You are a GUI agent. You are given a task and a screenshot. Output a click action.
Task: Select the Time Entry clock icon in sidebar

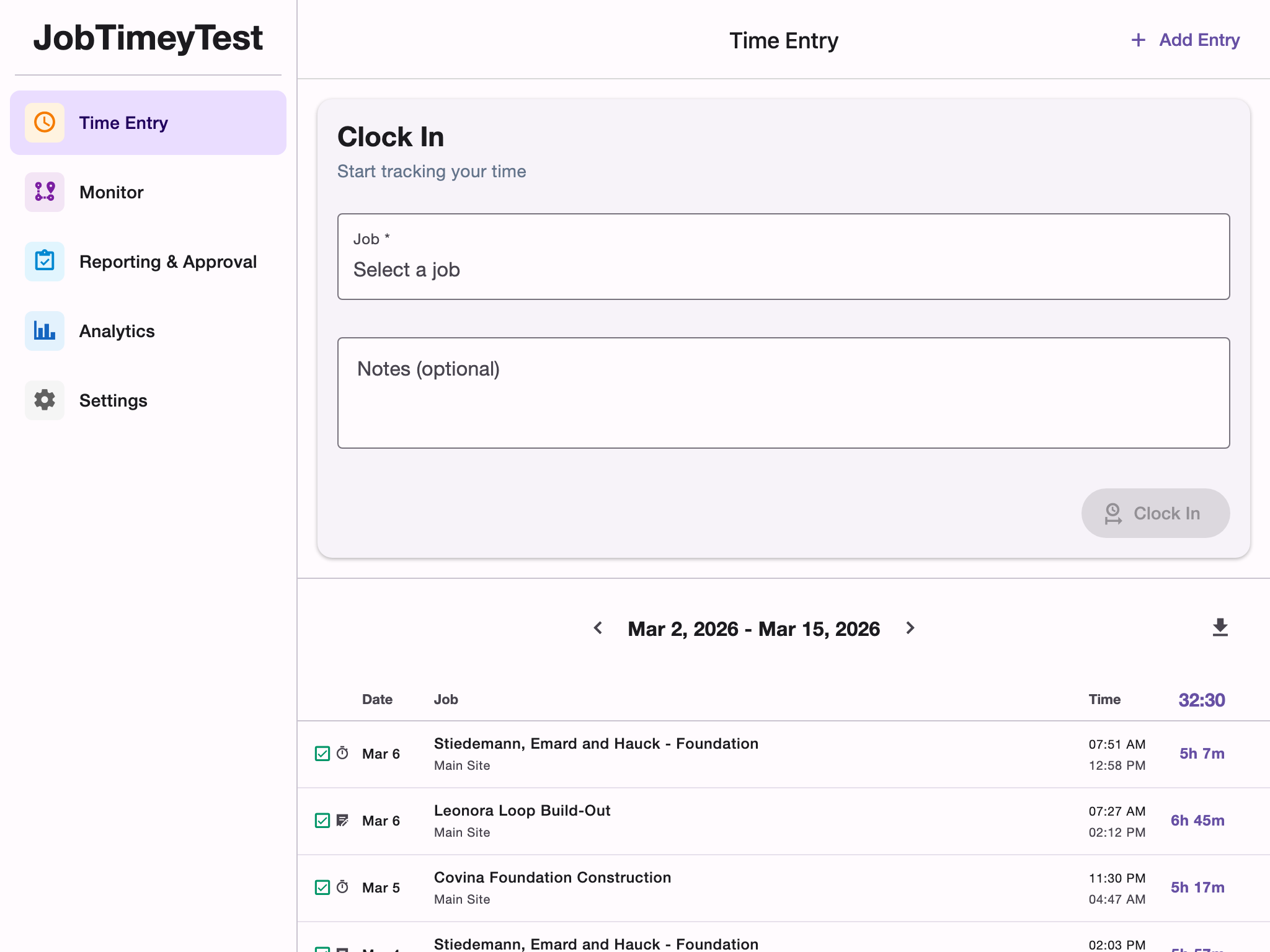click(x=44, y=122)
